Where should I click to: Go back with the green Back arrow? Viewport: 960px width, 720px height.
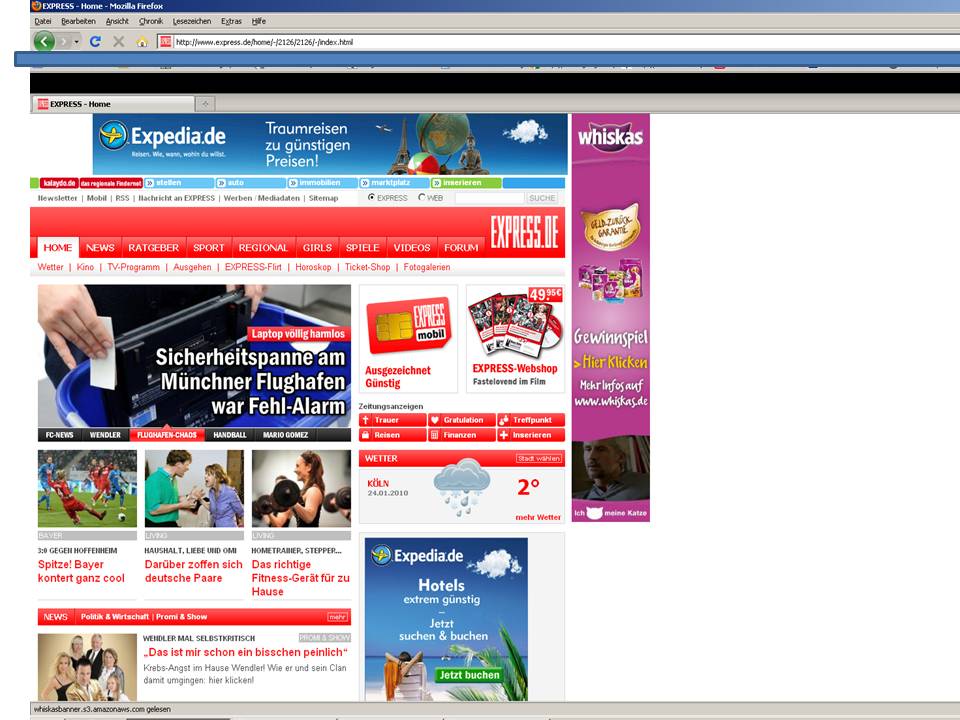click(x=44, y=42)
